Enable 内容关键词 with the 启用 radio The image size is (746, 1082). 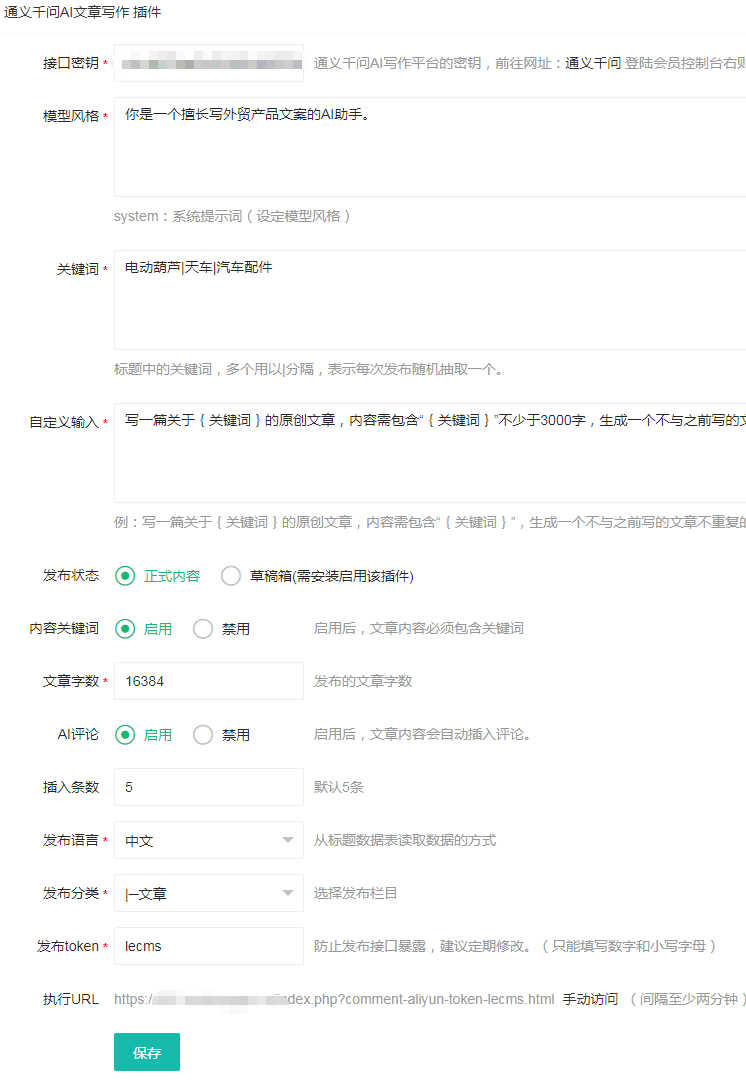(125, 629)
